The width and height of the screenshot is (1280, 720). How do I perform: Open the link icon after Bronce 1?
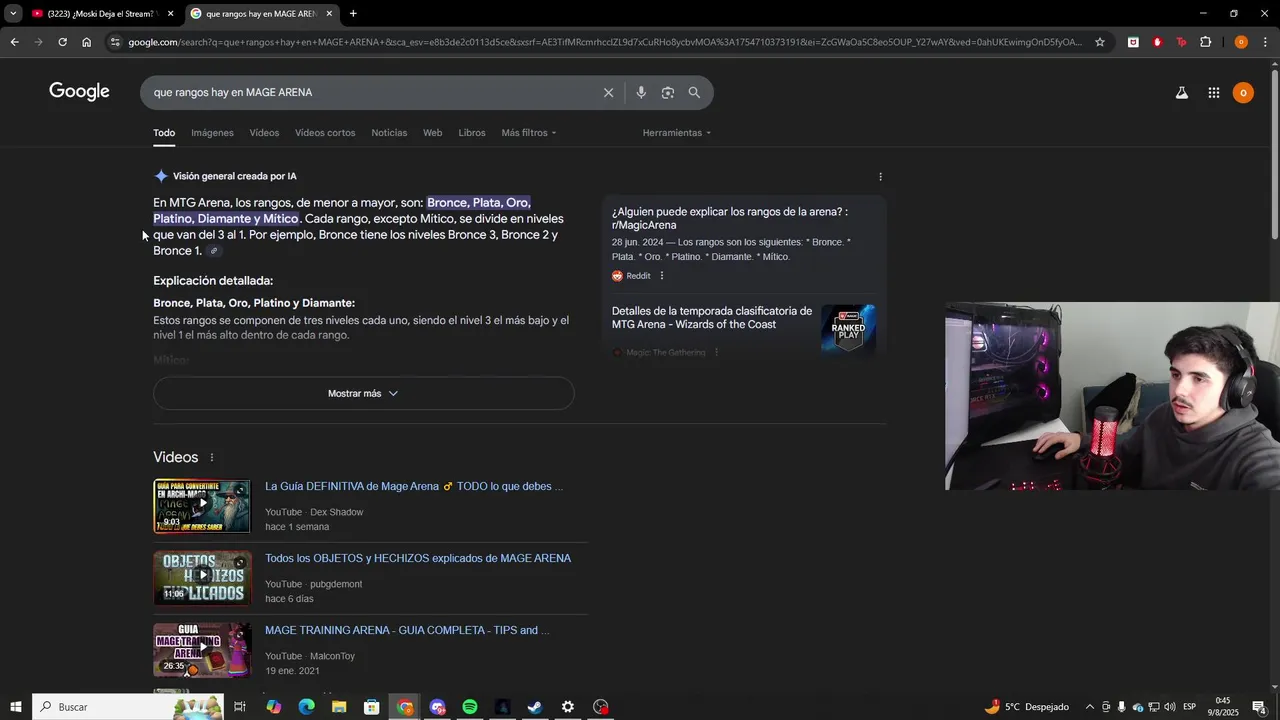(213, 251)
